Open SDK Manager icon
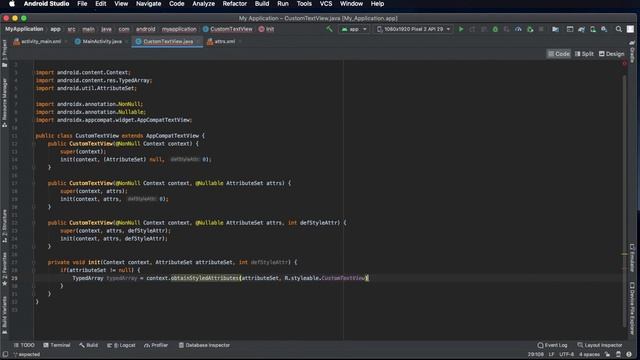The image size is (640, 360). coord(604,29)
